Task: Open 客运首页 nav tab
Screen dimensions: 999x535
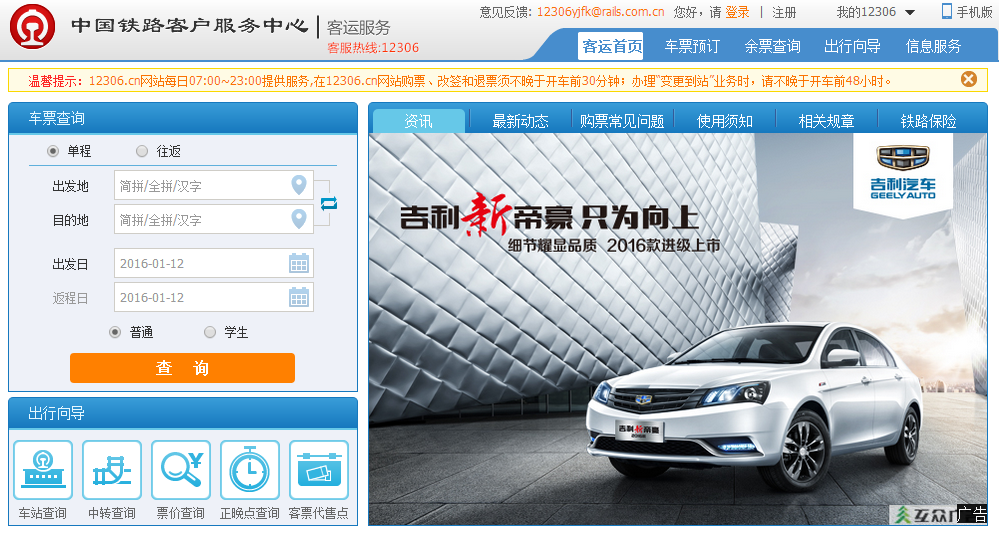Action: [x=611, y=46]
